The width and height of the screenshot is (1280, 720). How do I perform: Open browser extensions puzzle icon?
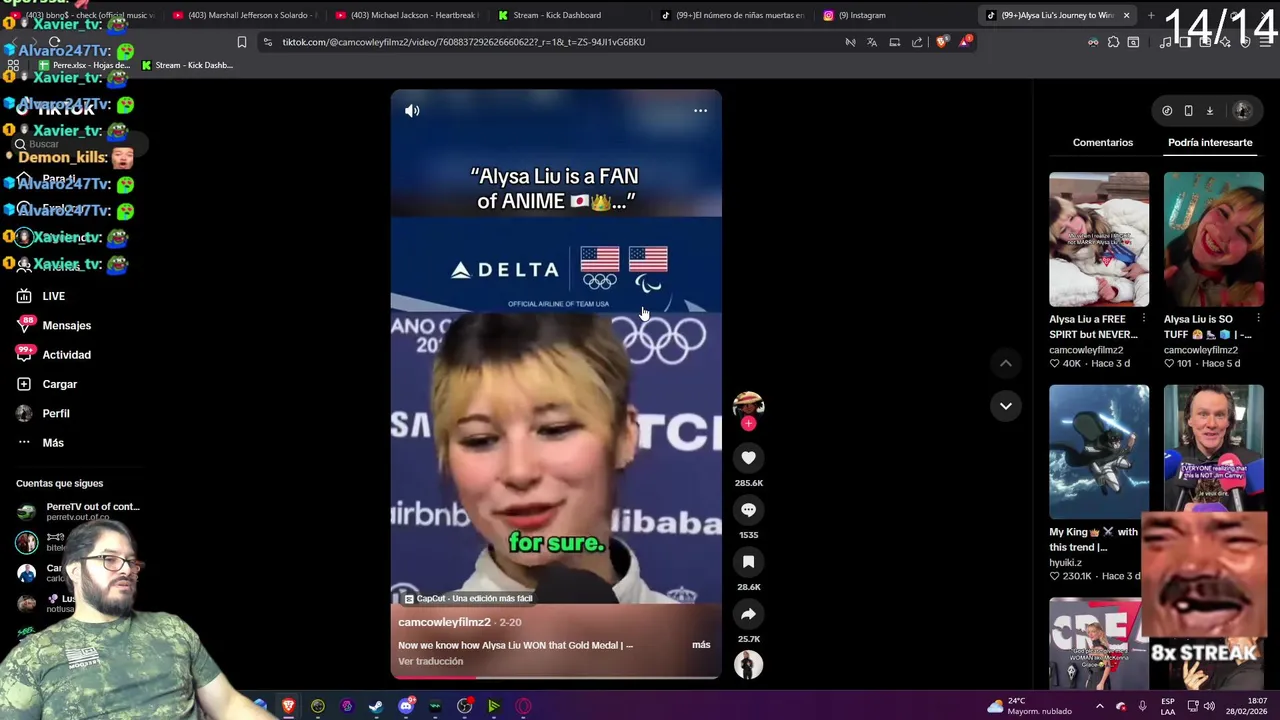pyautogui.click(x=1113, y=42)
